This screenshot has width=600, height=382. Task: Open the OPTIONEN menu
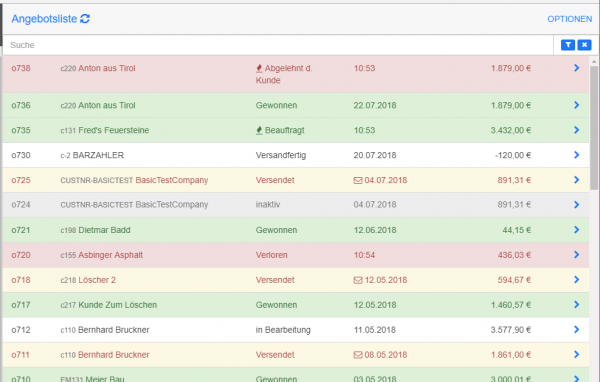569,19
